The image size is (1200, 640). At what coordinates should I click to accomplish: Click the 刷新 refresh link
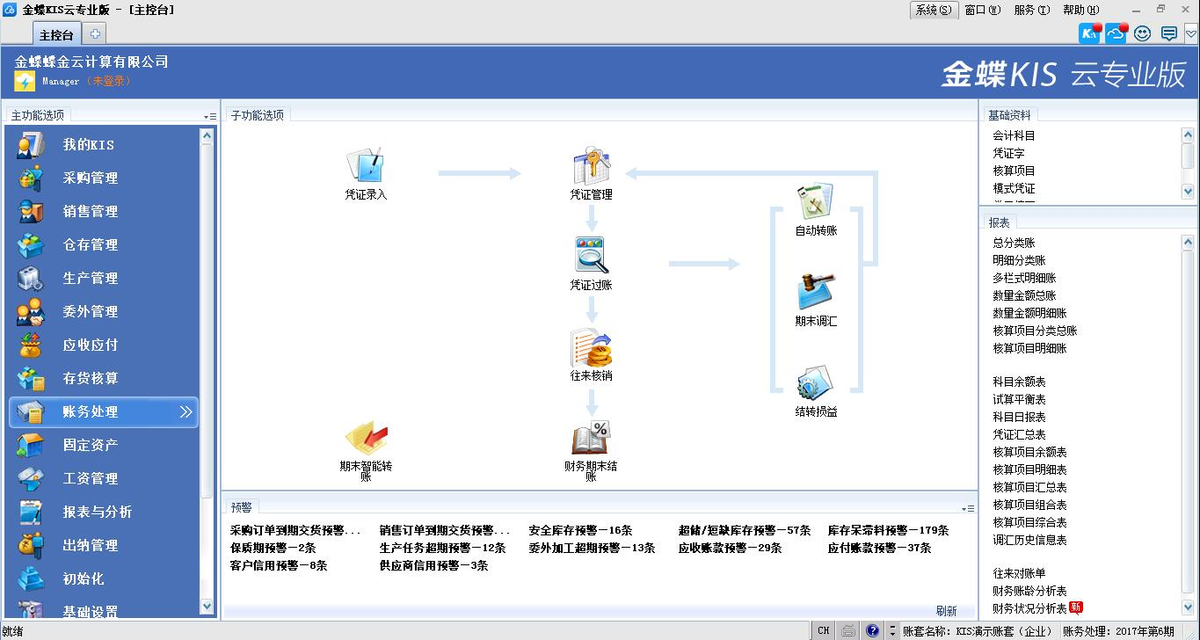(x=946, y=611)
